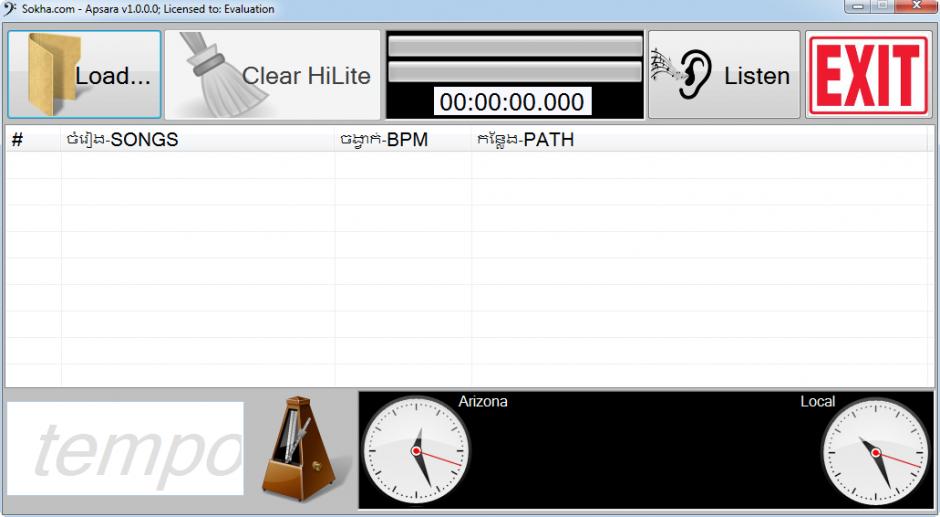Click the red EXIT button
Image resolution: width=940 pixels, height=517 pixels.
pos(869,75)
